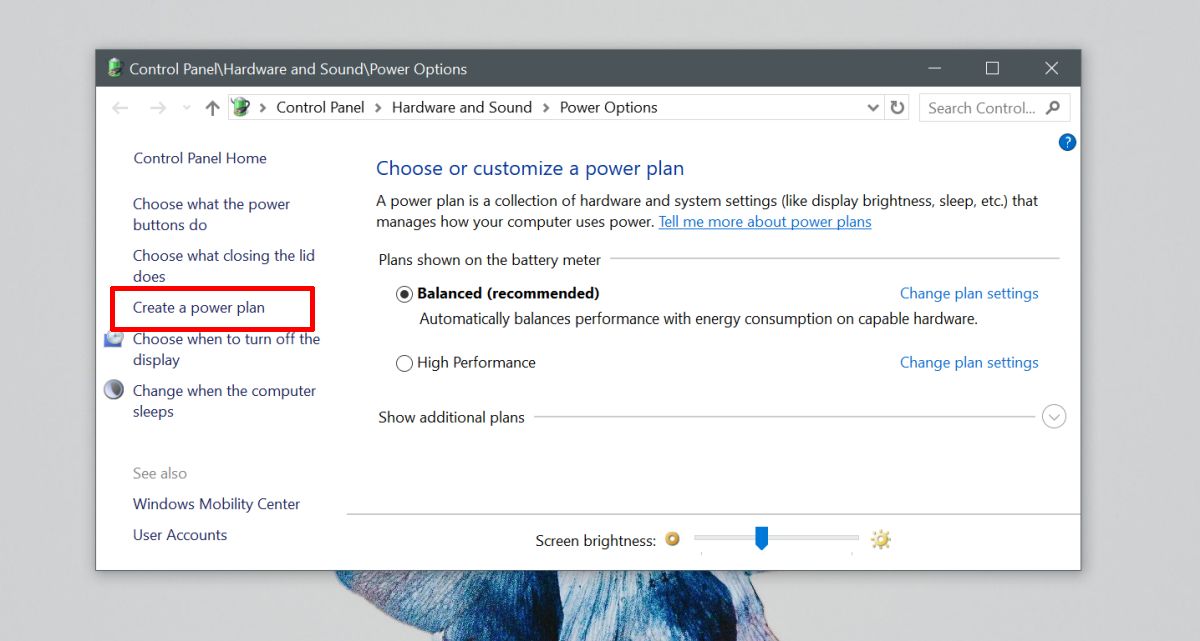Expand the address bar history dropdown

(x=872, y=108)
